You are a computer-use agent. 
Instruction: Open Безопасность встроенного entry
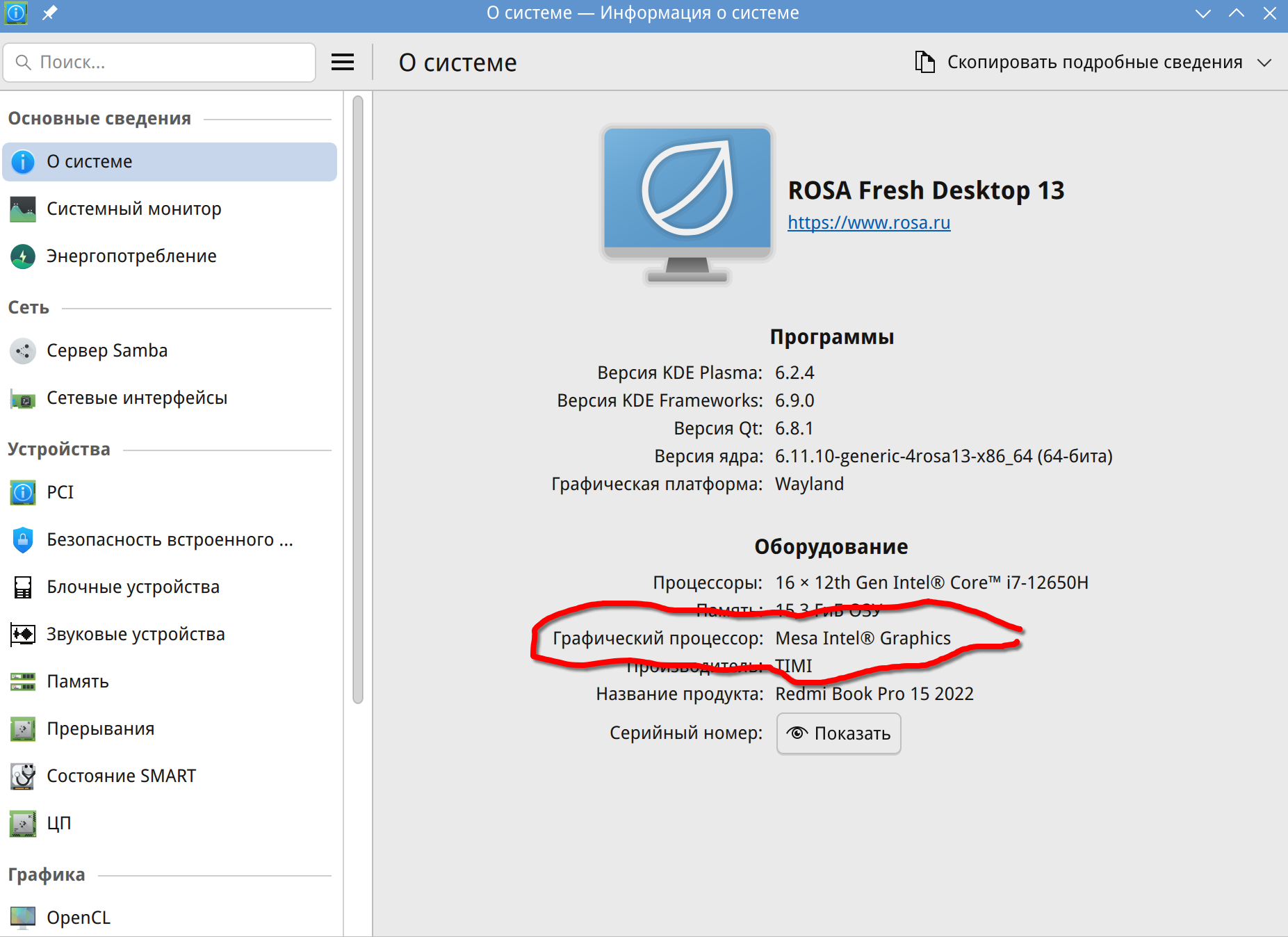coord(170,540)
